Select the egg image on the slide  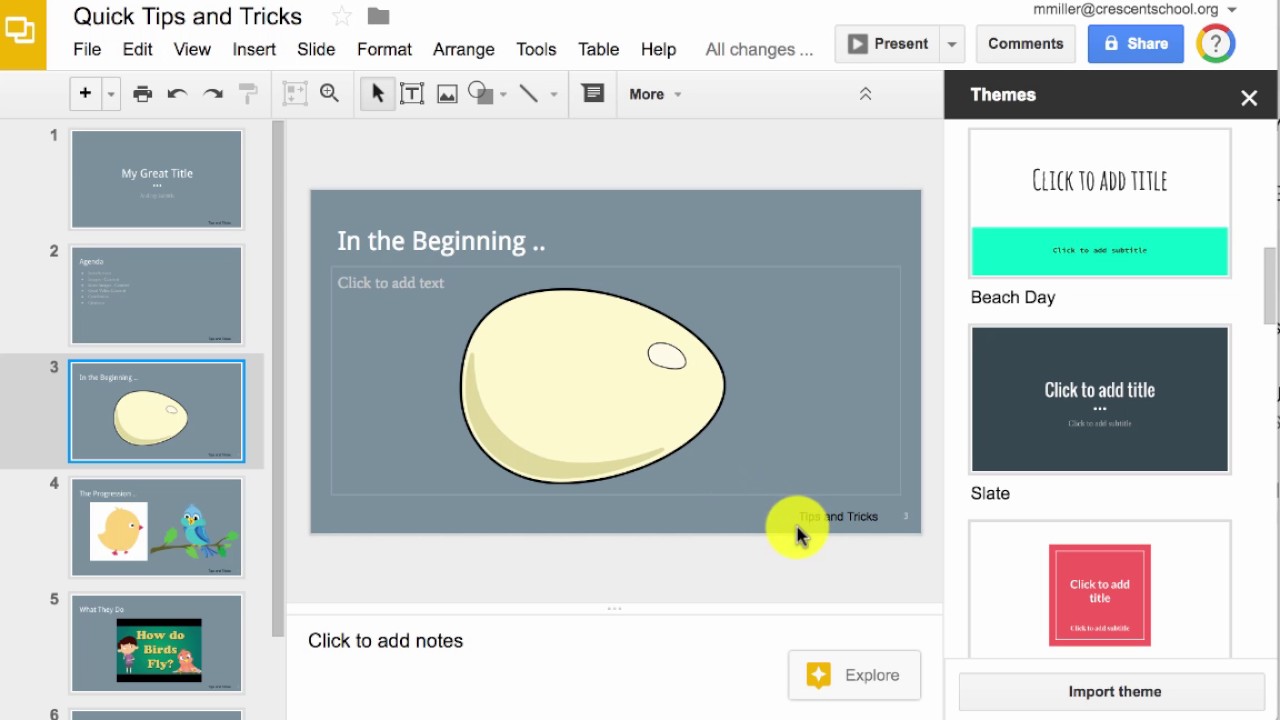pos(592,386)
